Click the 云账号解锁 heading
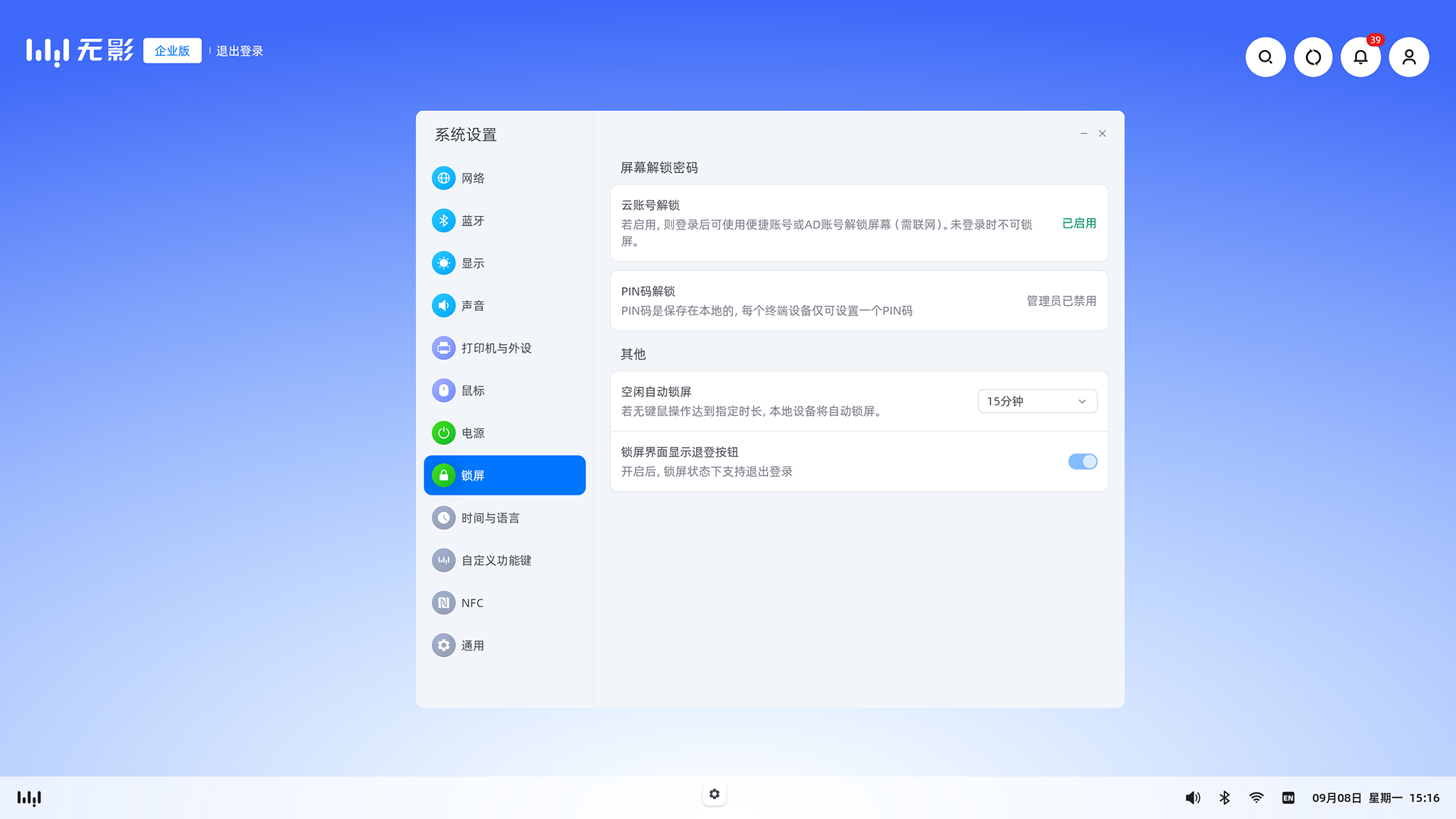 (650, 205)
